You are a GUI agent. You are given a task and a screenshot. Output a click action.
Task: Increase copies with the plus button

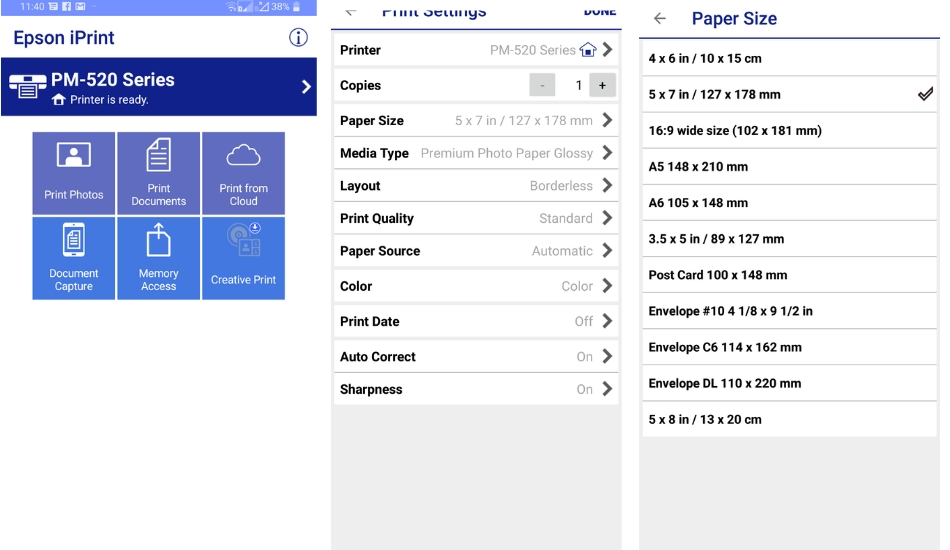point(602,85)
